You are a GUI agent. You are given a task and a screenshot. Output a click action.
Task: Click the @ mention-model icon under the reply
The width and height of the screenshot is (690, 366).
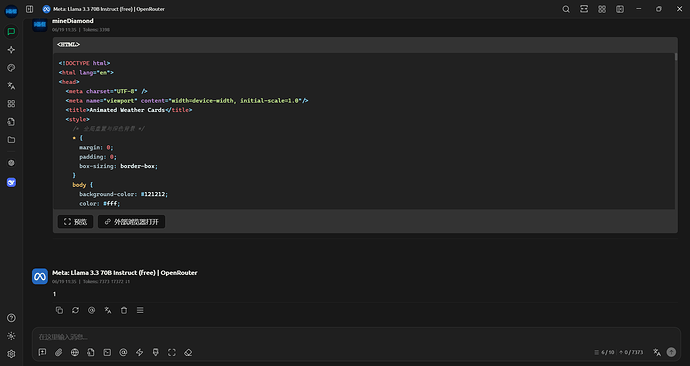(x=92, y=310)
